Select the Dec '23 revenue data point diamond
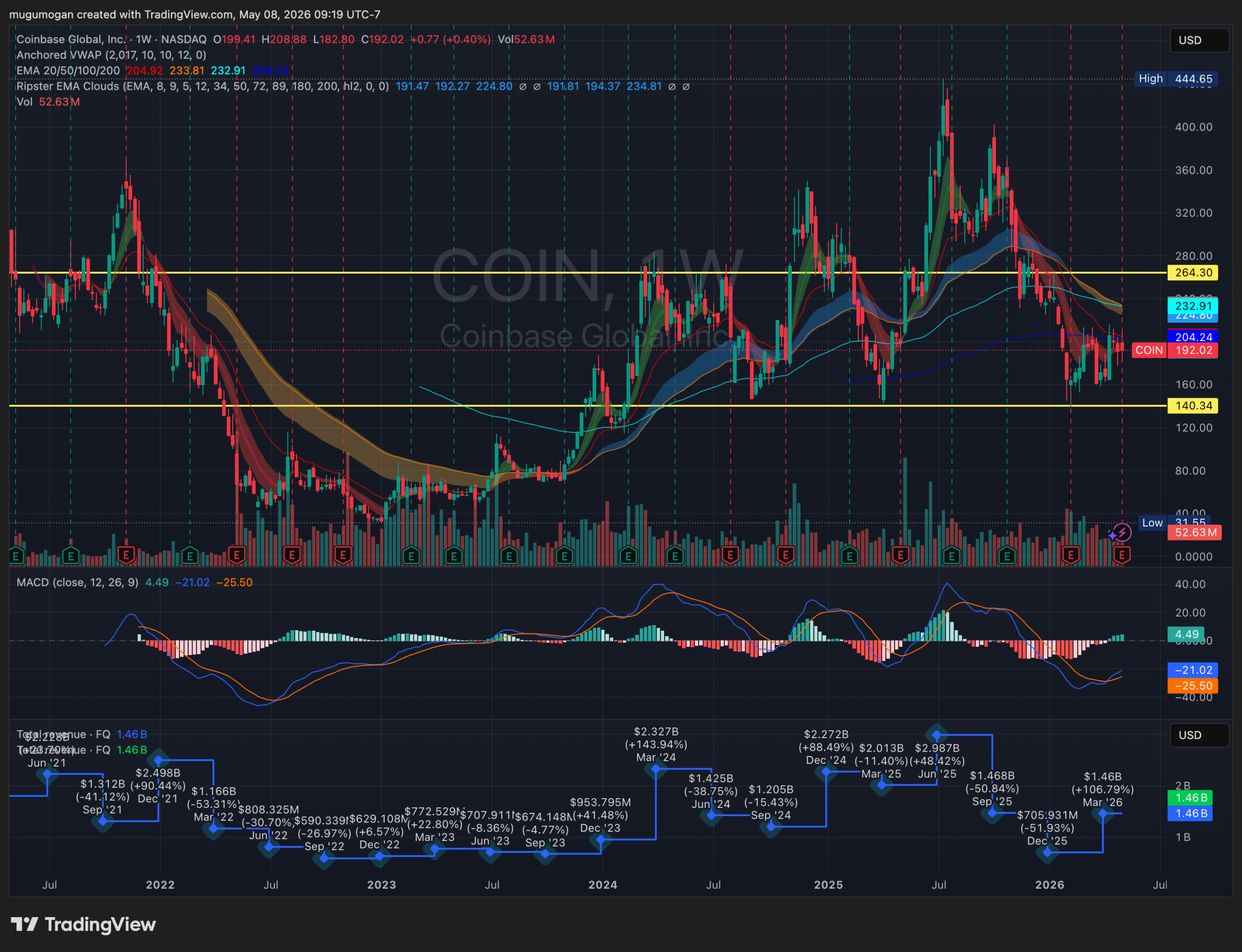The image size is (1242, 952). coord(601,839)
